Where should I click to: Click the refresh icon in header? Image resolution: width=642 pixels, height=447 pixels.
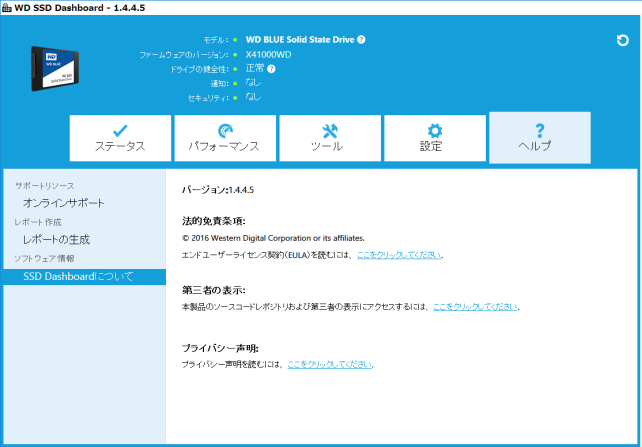622,40
